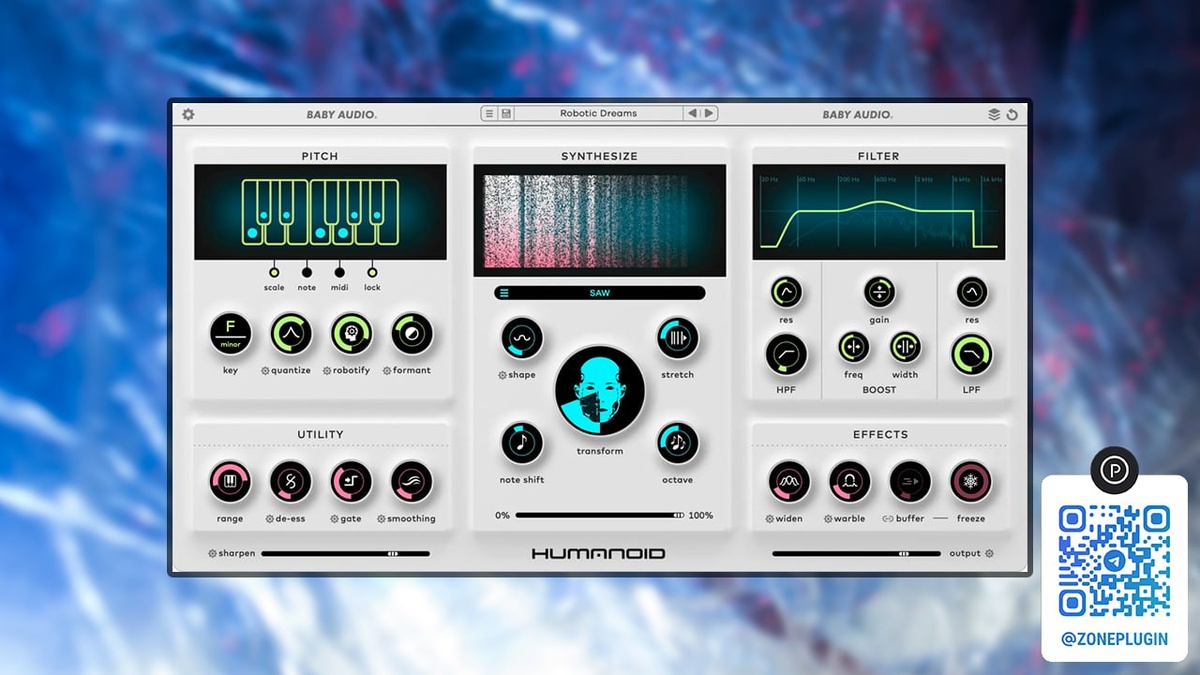Click the de-ess knob
Viewport: 1200px width, 675px height.
pos(291,482)
